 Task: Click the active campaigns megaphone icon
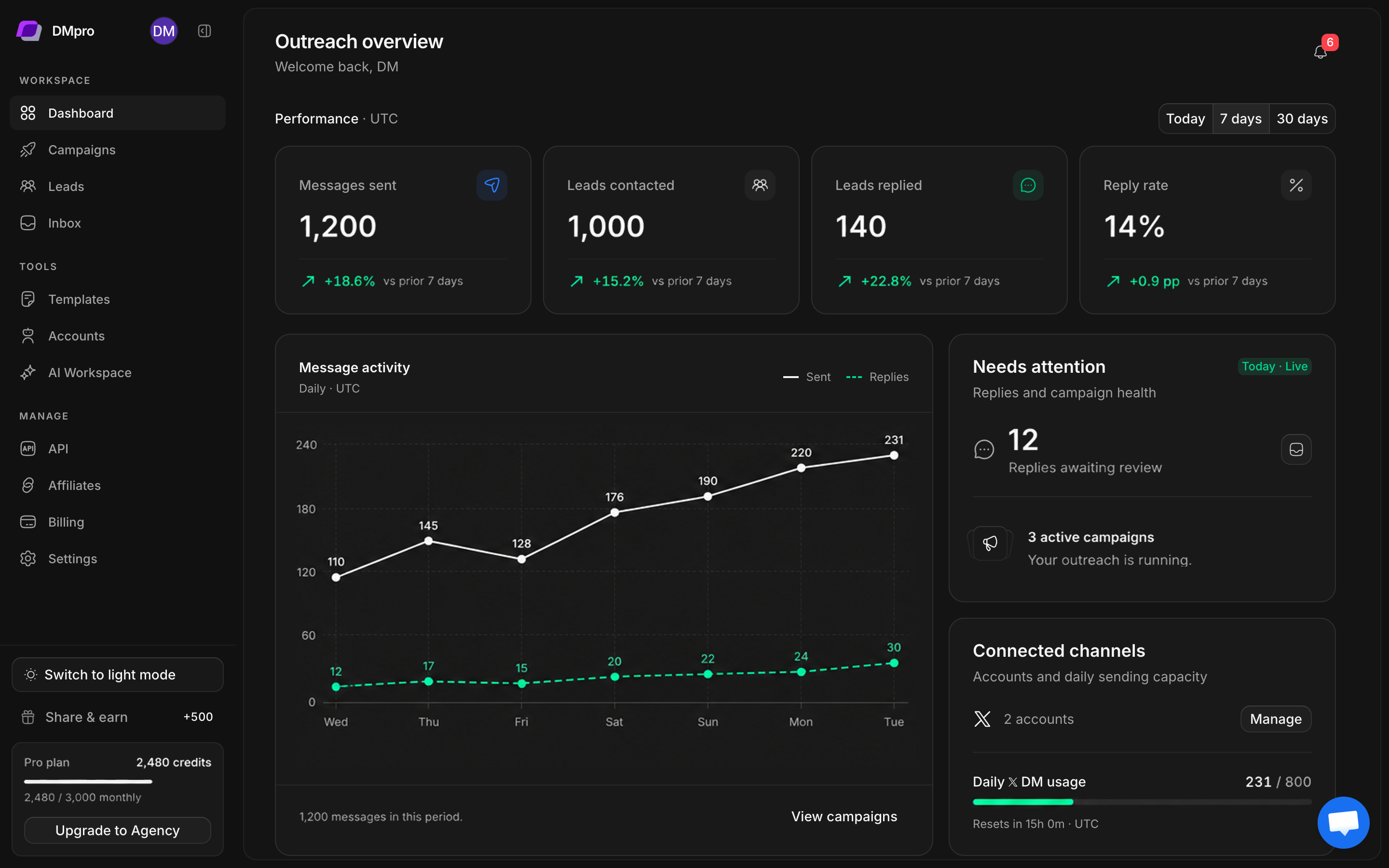(x=990, y=543)
